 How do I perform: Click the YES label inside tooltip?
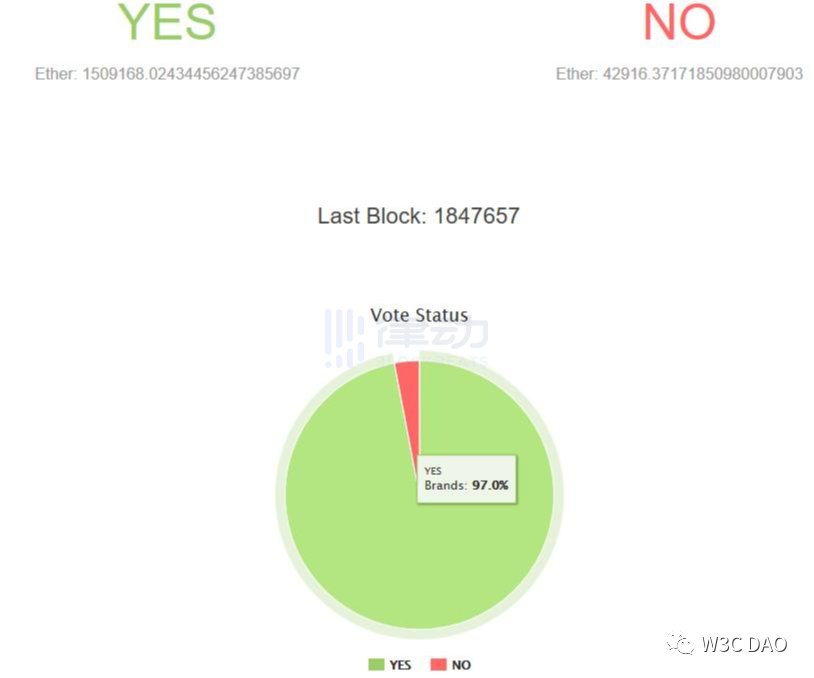(x=433, y=471)
